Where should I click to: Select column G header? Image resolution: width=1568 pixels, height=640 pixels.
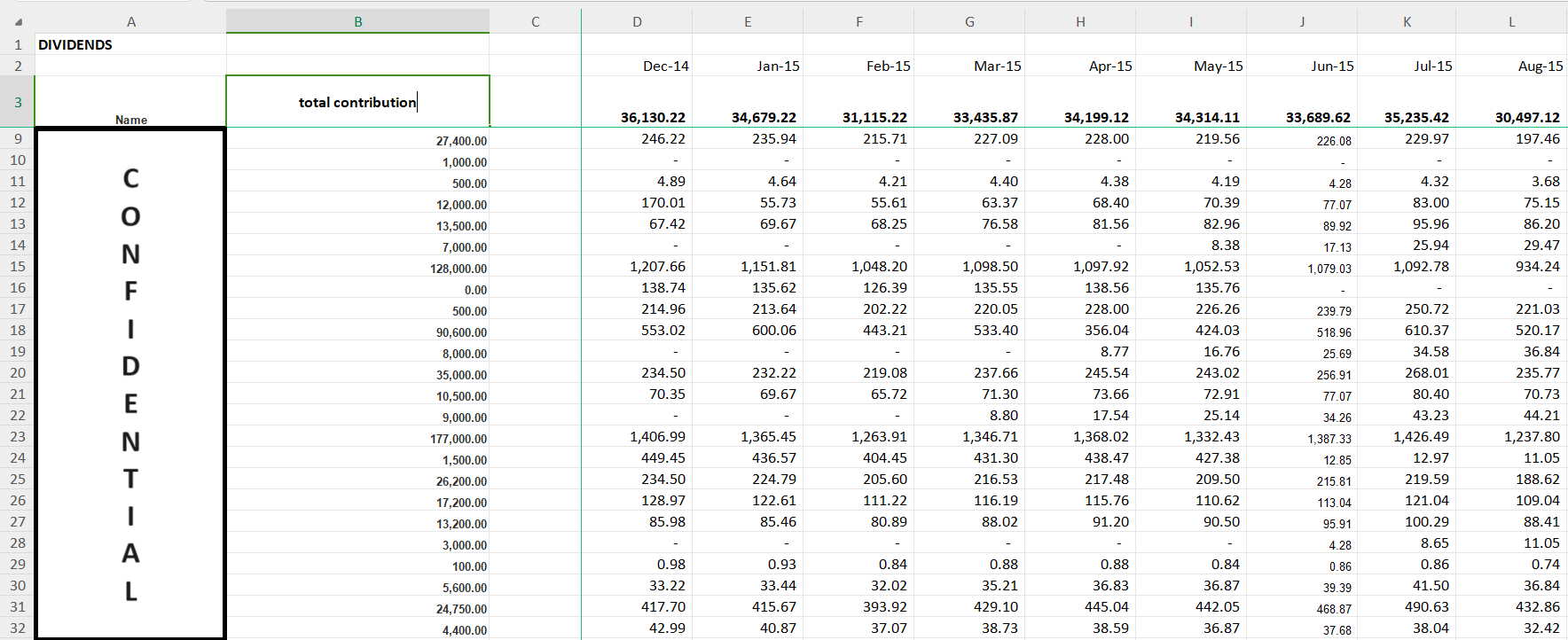(x=969, y=21)
